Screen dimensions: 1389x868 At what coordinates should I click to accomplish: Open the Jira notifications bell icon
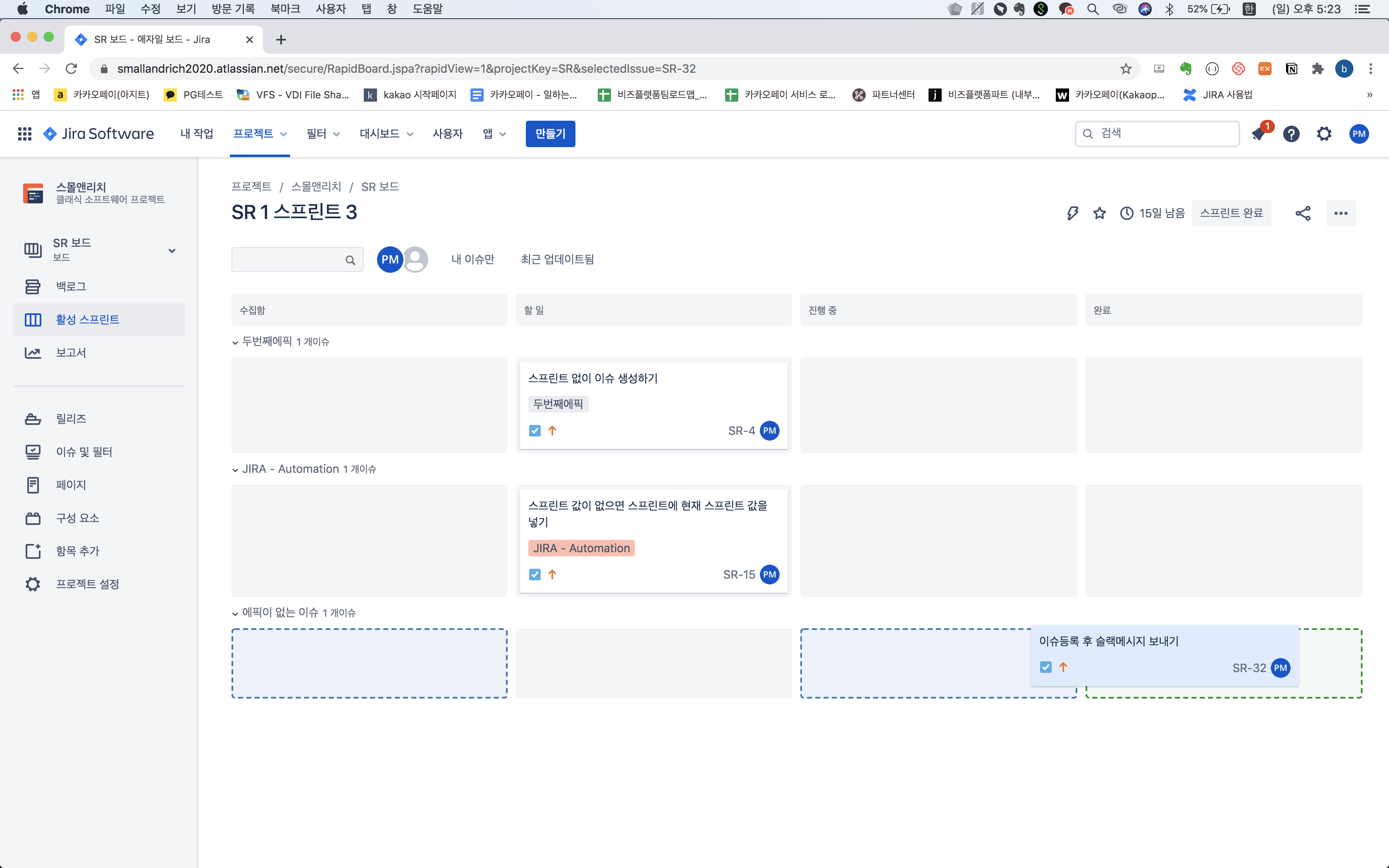(1258, 134)
